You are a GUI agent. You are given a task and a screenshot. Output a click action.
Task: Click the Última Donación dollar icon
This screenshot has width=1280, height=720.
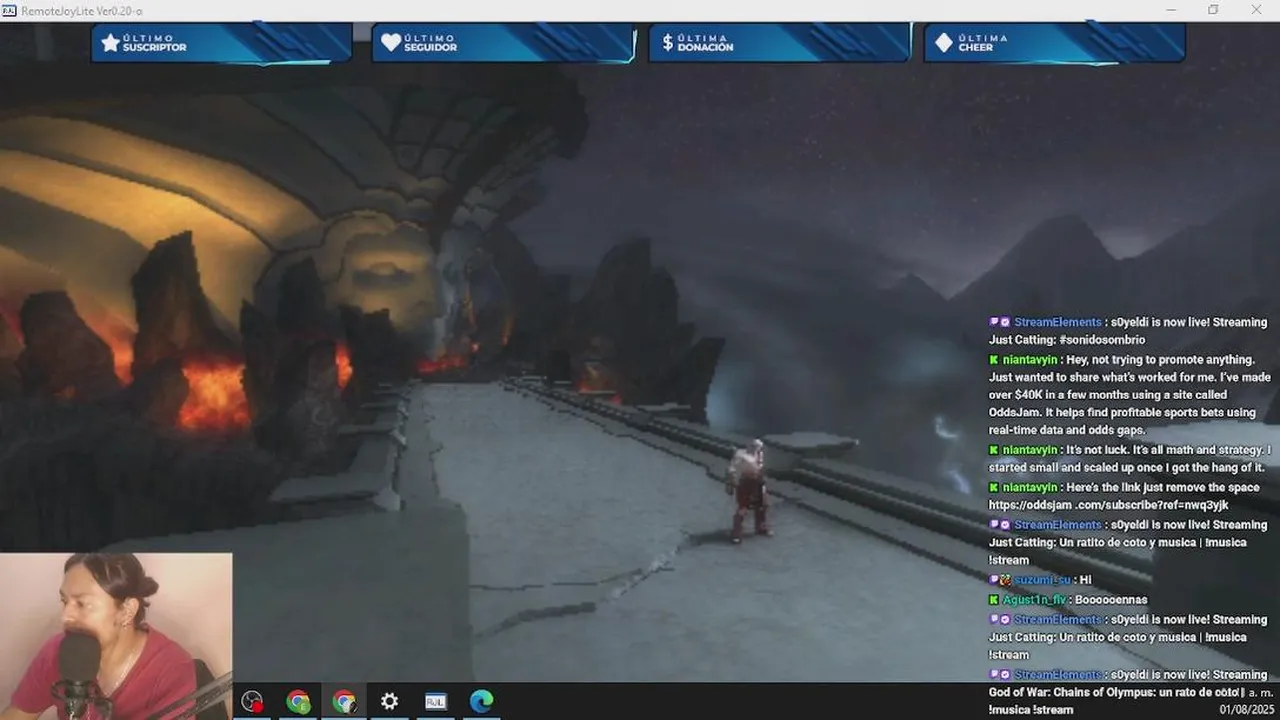667,43
